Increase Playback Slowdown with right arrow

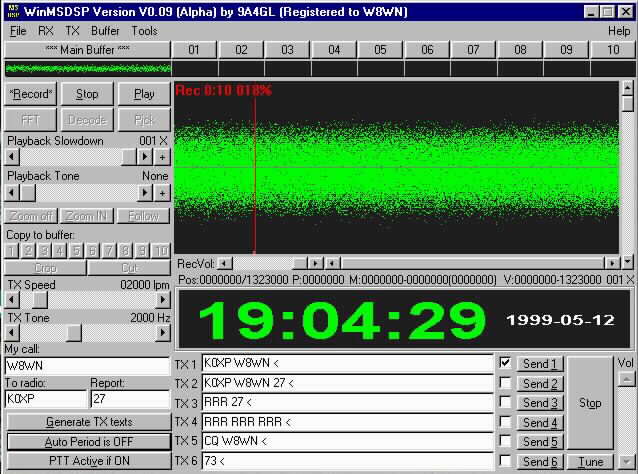pyautogui.click(x=144, y=157)
